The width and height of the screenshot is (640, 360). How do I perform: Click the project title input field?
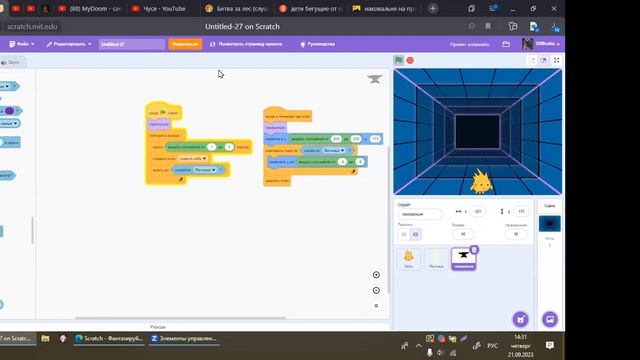131,44
